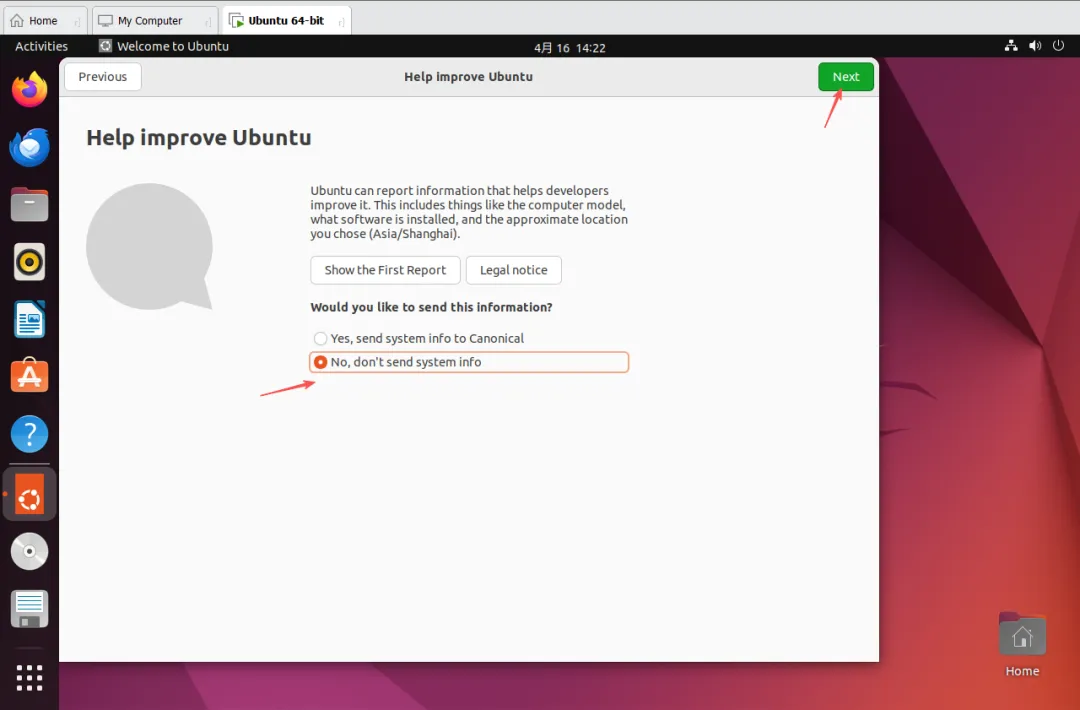Click the Help improve Ubuntu heading
Viewport: 1080px width, 710px height.
point(198,137)
